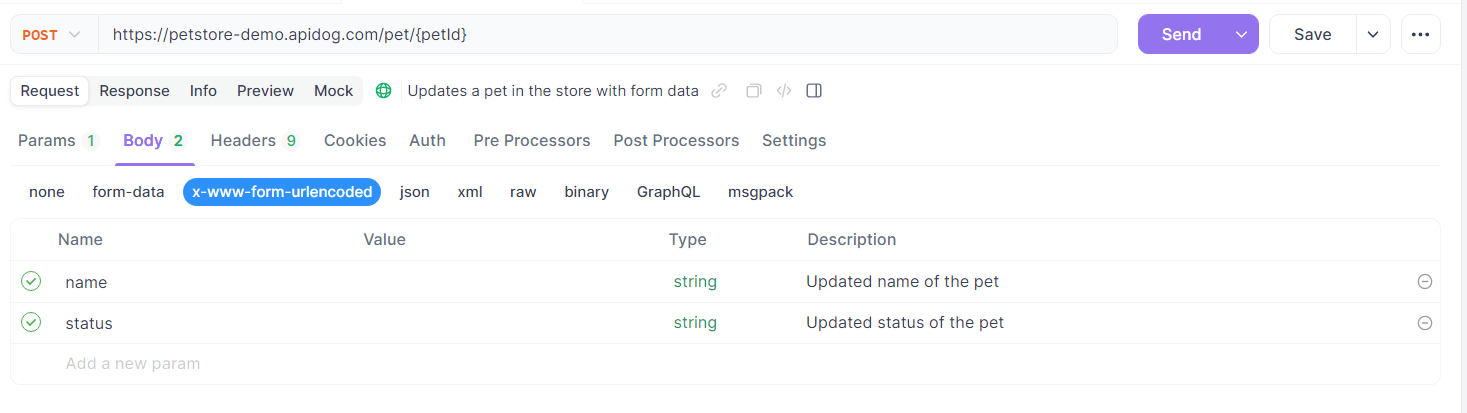The image size is (1467, 413).
Task: Select the form-data body type
Action: click(x=128, y=192)
